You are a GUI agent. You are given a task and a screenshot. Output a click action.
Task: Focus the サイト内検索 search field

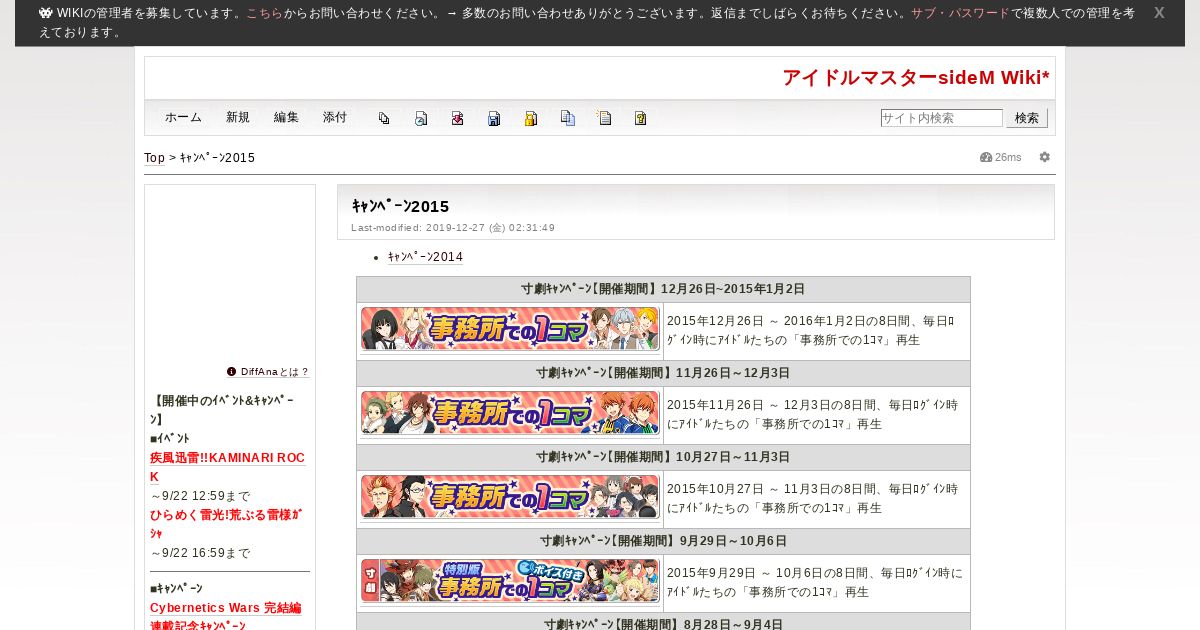tap(941, 118)
